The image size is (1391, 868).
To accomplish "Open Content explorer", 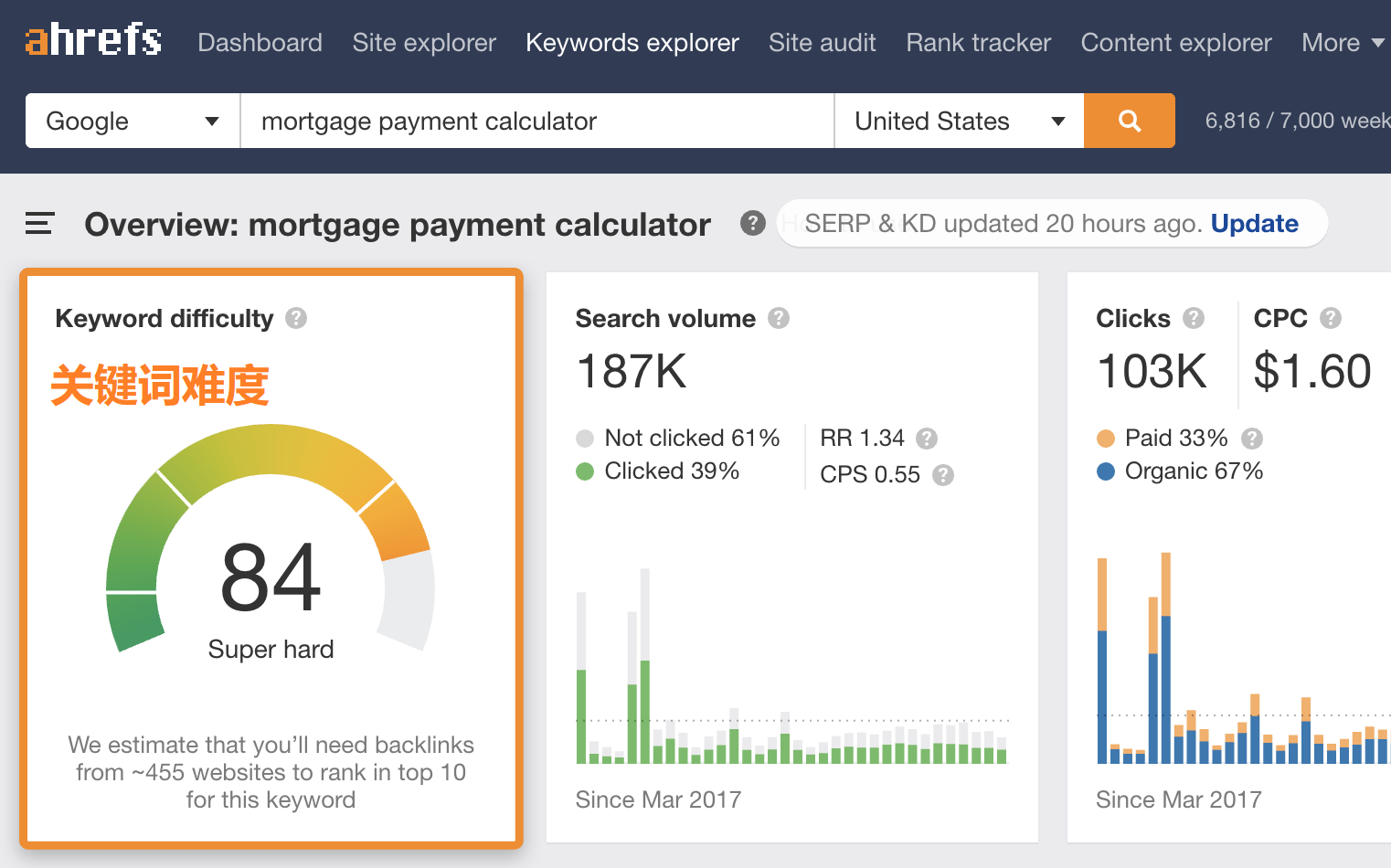I will (x=1175, y=42).
